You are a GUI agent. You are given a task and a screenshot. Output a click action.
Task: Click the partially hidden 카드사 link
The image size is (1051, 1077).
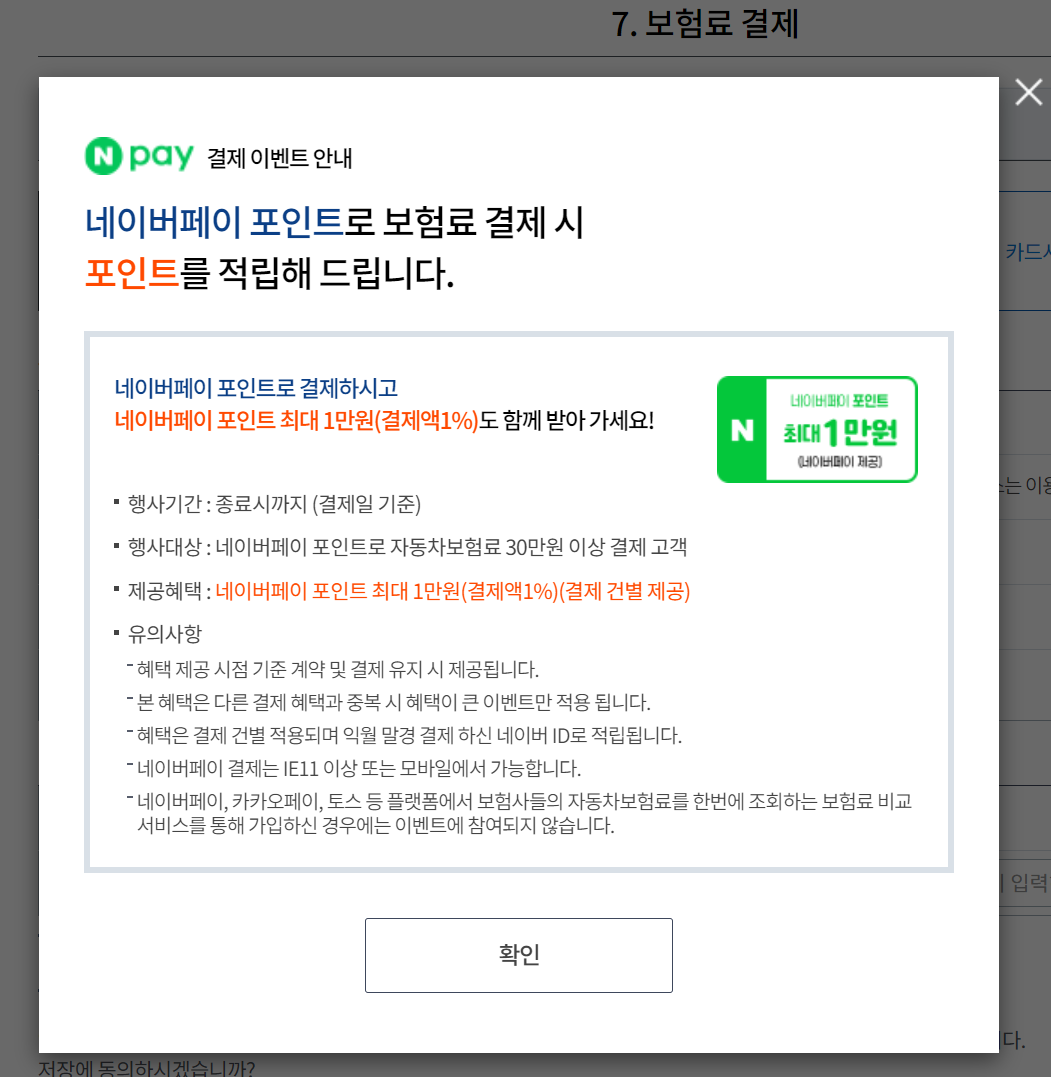tap(1028, 251)
